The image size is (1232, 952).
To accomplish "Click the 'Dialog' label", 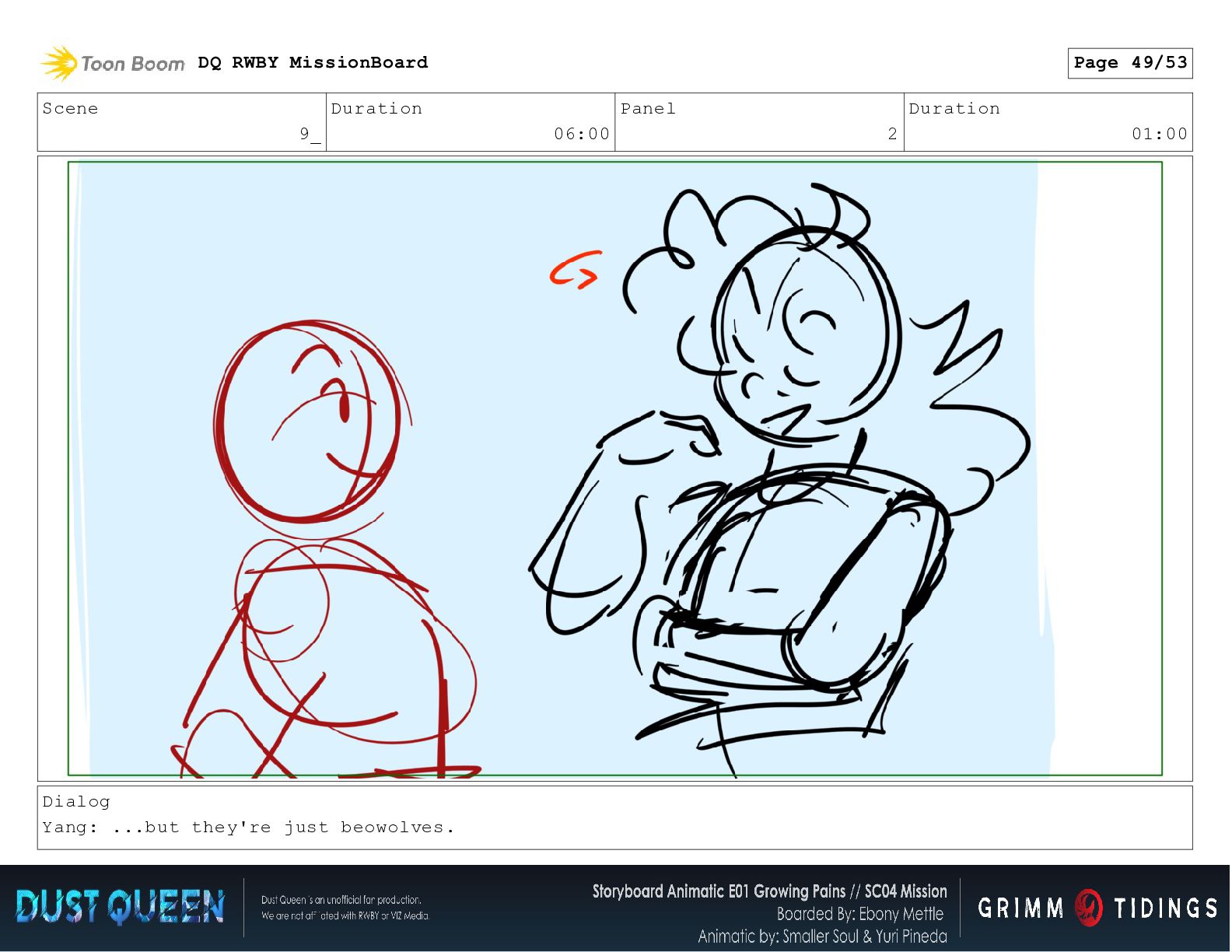I will coord(76,801).
